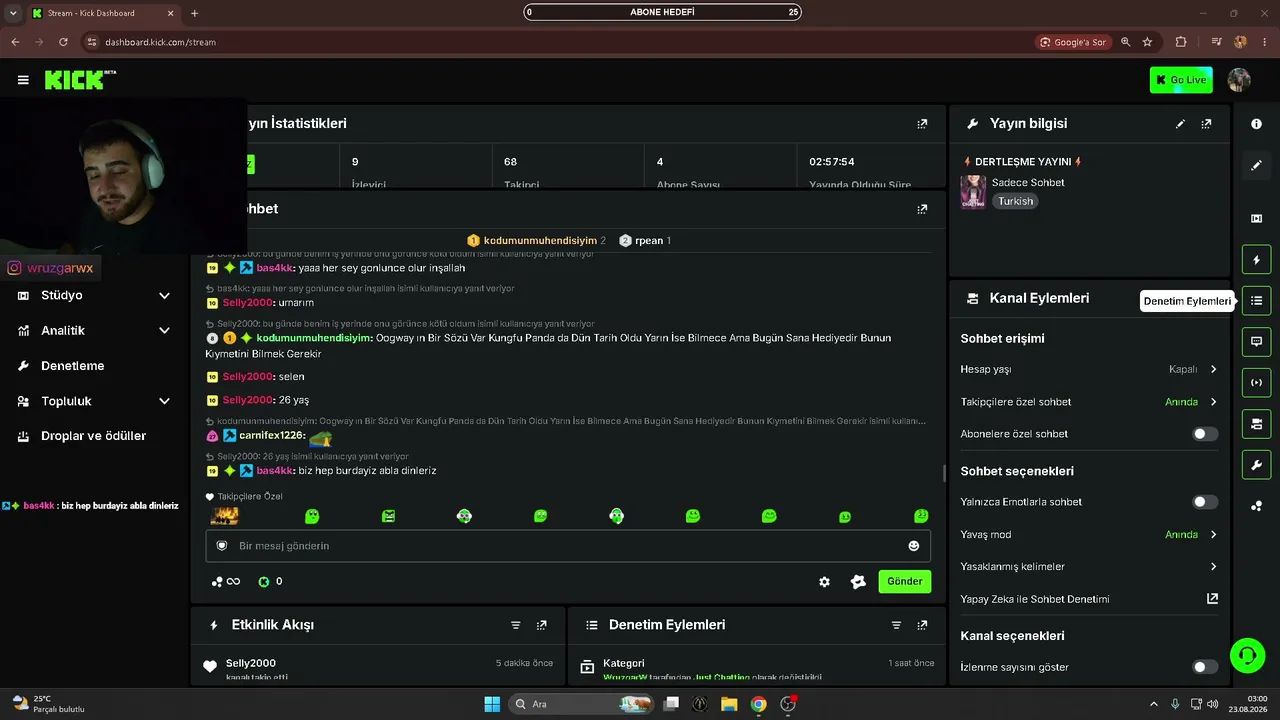The width and height of the screenshot is (1280, 720).
Task: Click the Kick logo
Action: coord(80,80)
